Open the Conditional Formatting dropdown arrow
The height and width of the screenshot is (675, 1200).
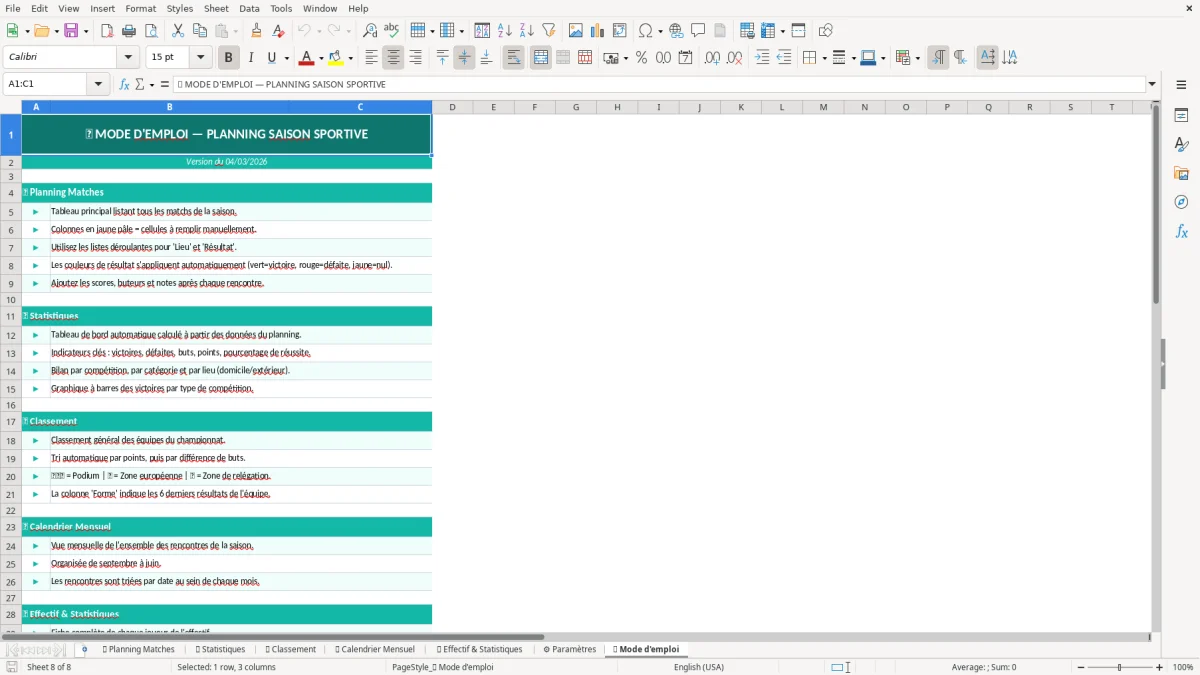917,58
